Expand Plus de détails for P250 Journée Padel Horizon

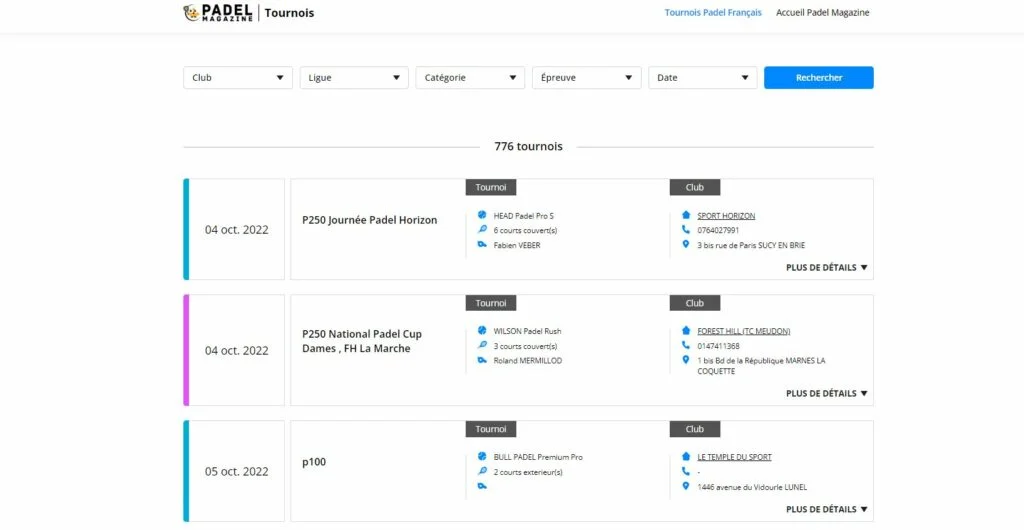826,268
